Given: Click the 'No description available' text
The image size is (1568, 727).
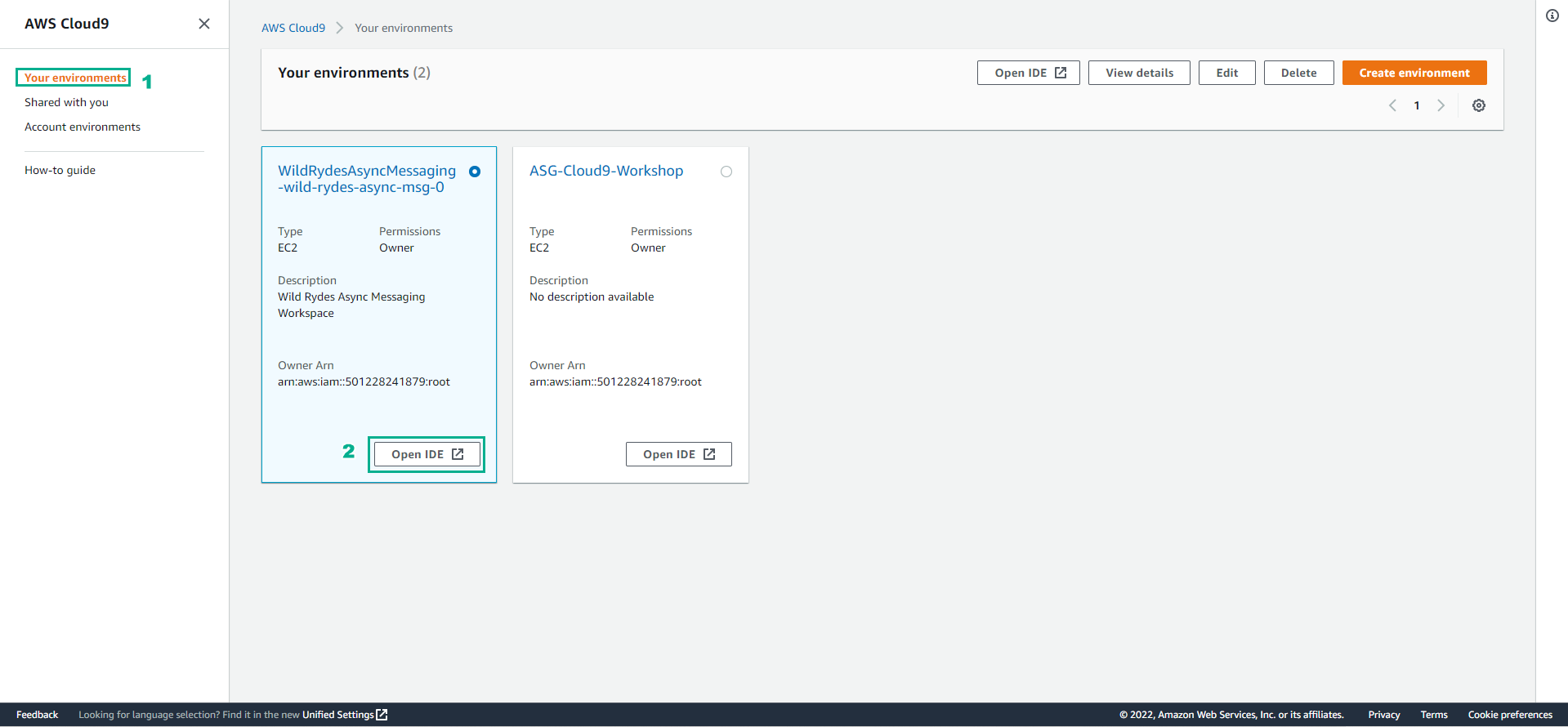Looking at the screenshot, I should click(592, 297).
